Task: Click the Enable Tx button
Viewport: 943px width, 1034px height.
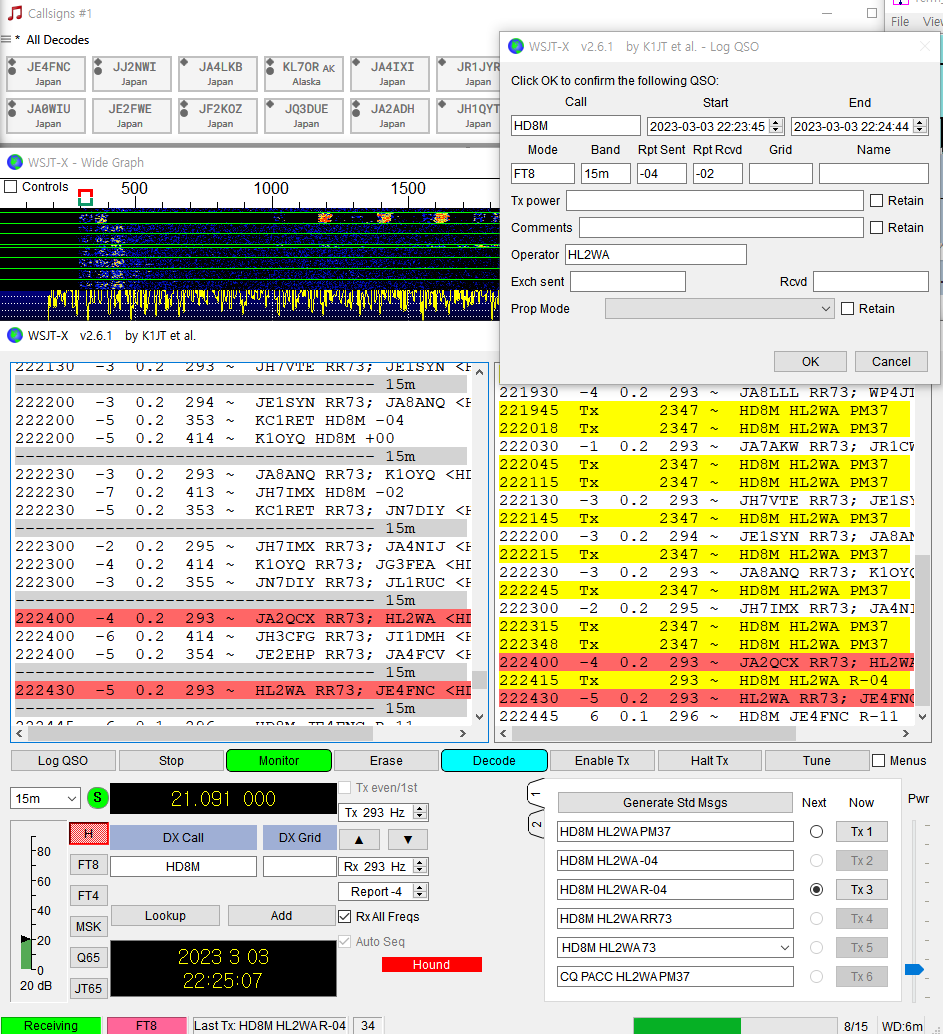Action: coord(601,760)
